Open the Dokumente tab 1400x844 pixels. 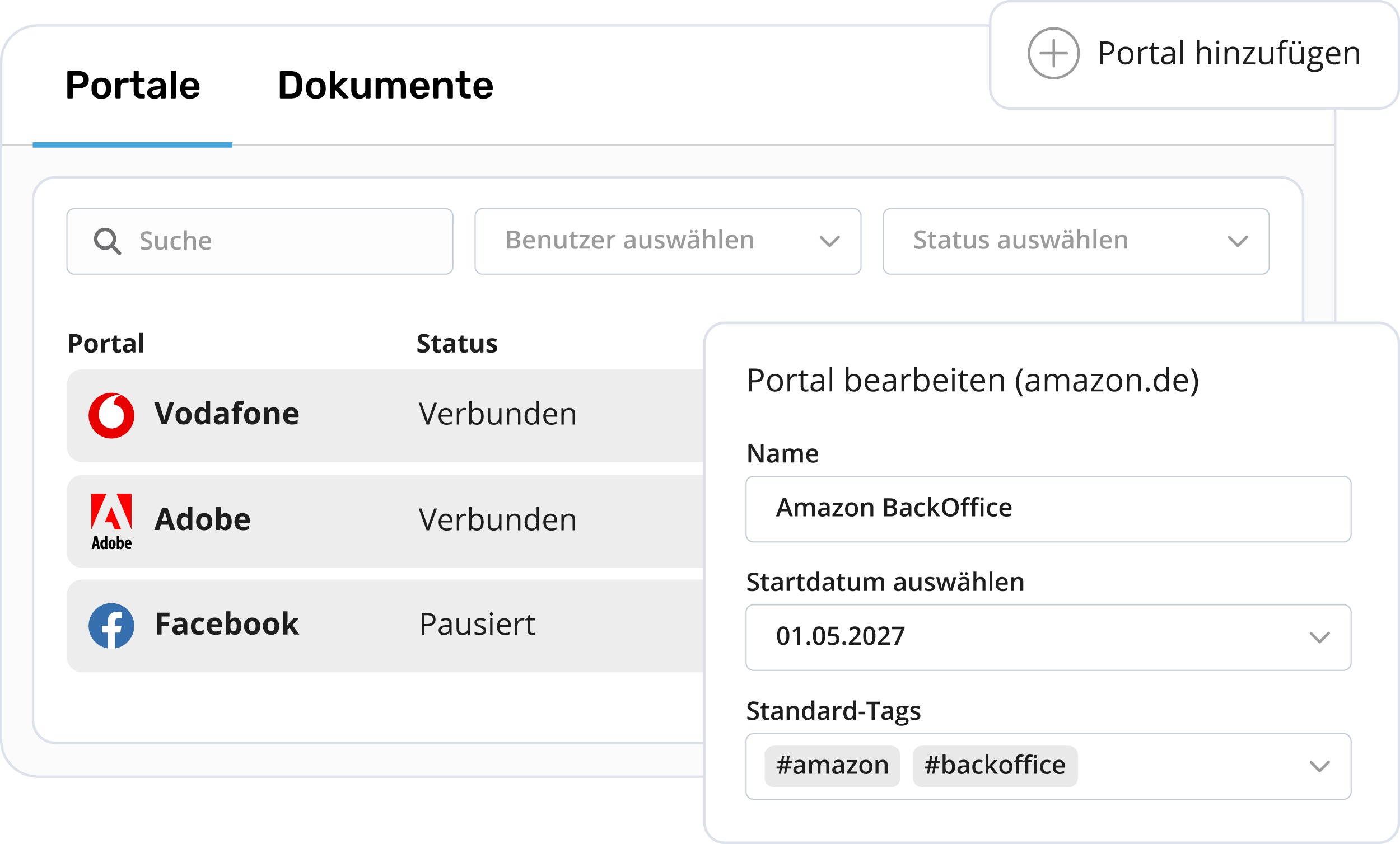click(x=385, y=85)
